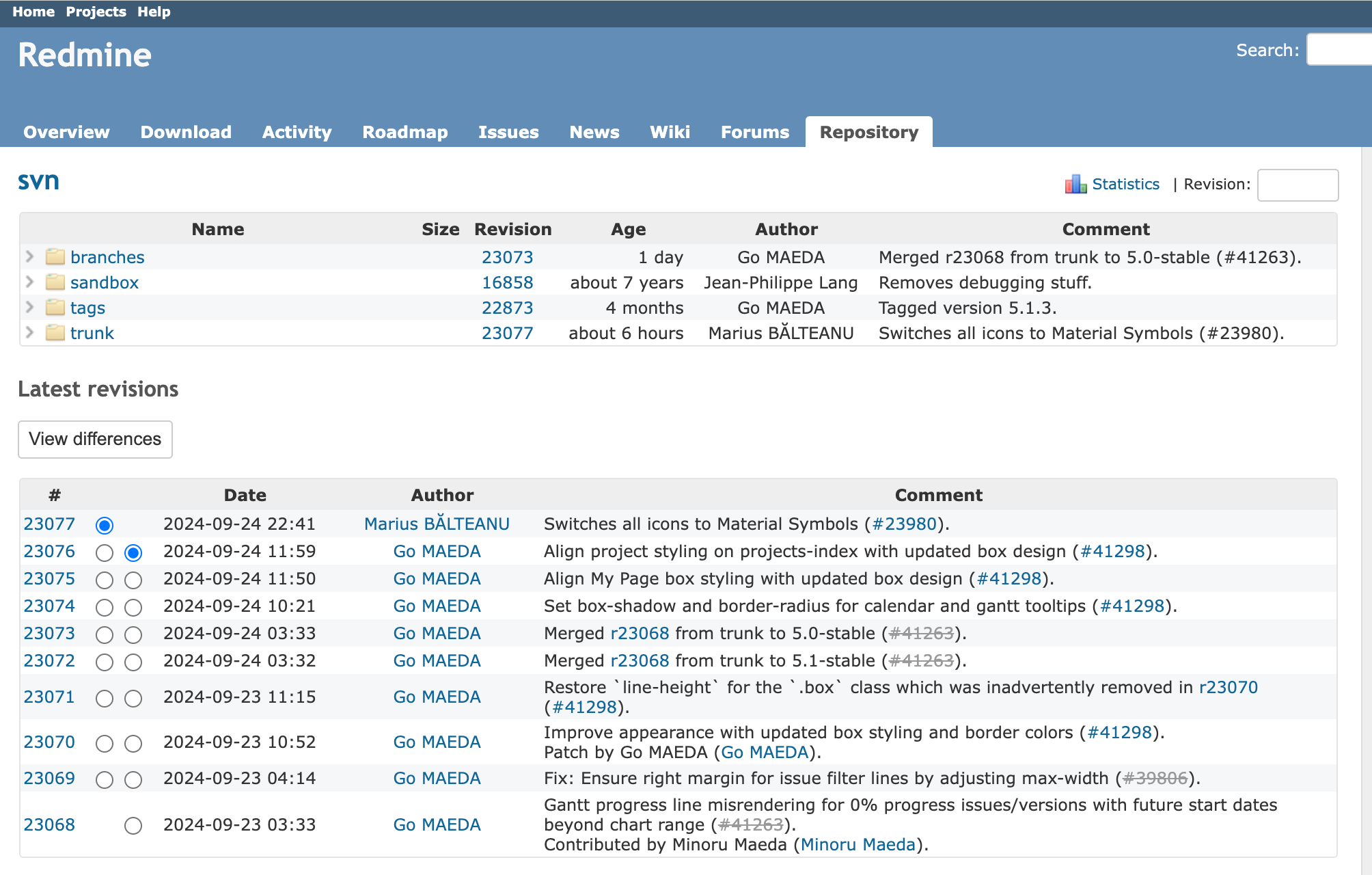Select left radio button for revision 23074

105,607
